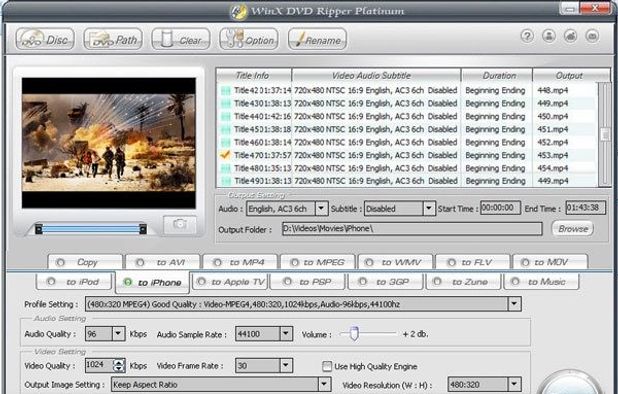Click the preview trim end marker
Image resolution: width=618 pixels, height=394 pixels.
143,229
